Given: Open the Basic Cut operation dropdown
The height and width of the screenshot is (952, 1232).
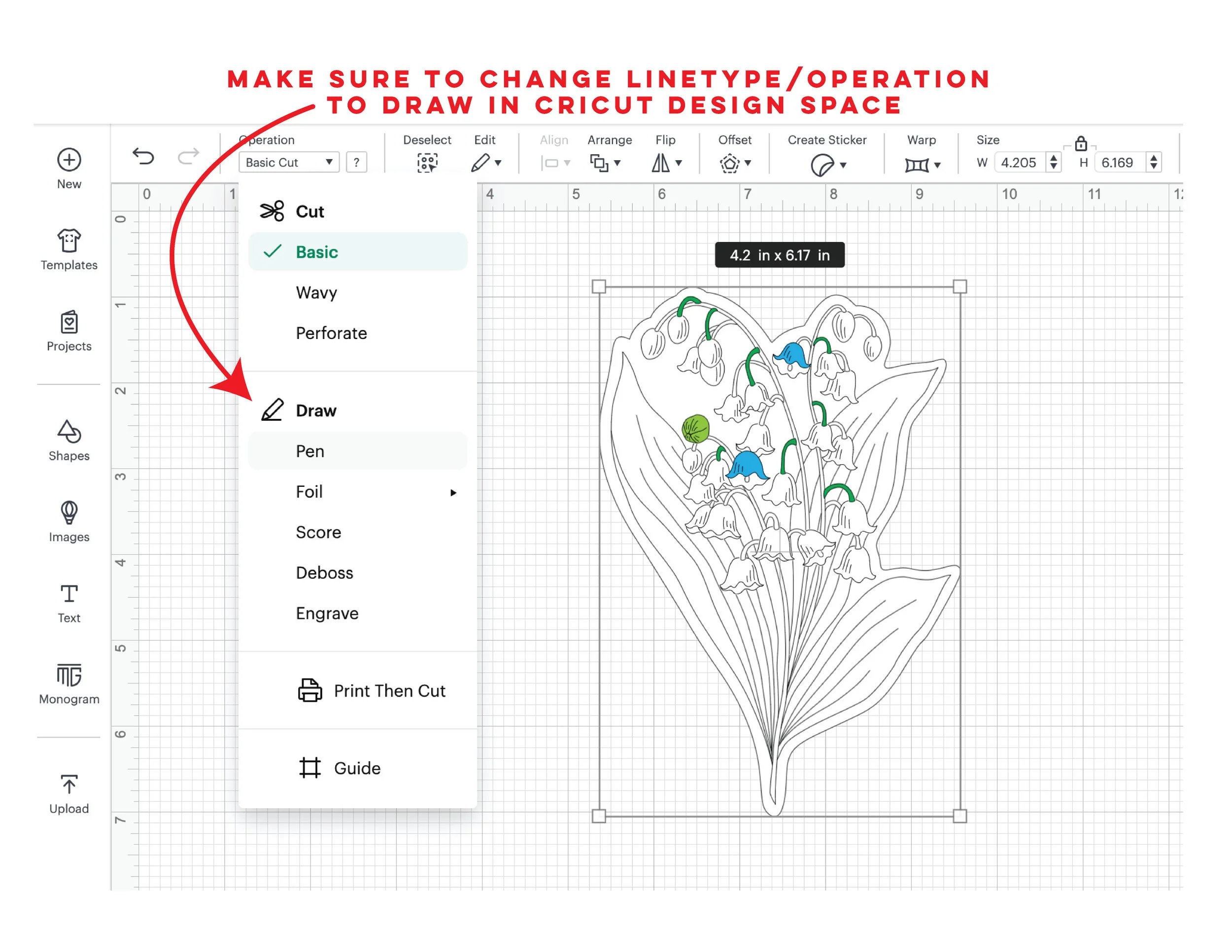Looking at the screenshot, I should (x=289, y=163).
